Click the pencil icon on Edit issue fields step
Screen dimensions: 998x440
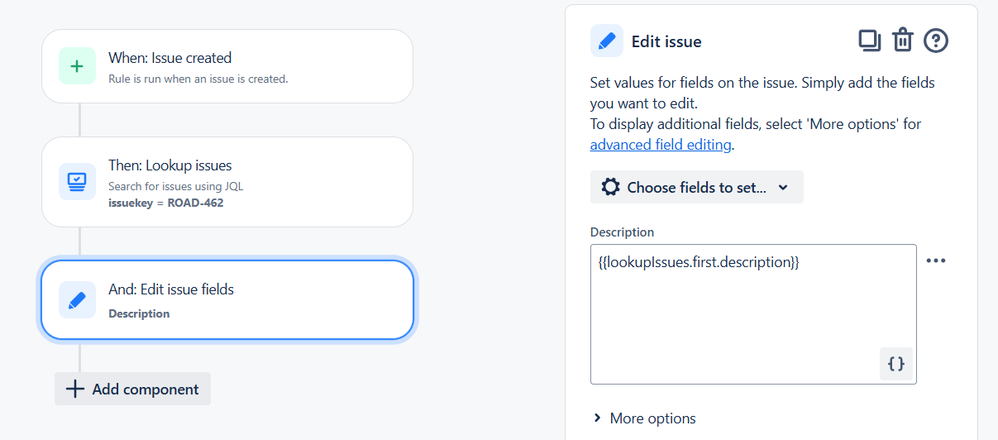[x=77, y=300]
